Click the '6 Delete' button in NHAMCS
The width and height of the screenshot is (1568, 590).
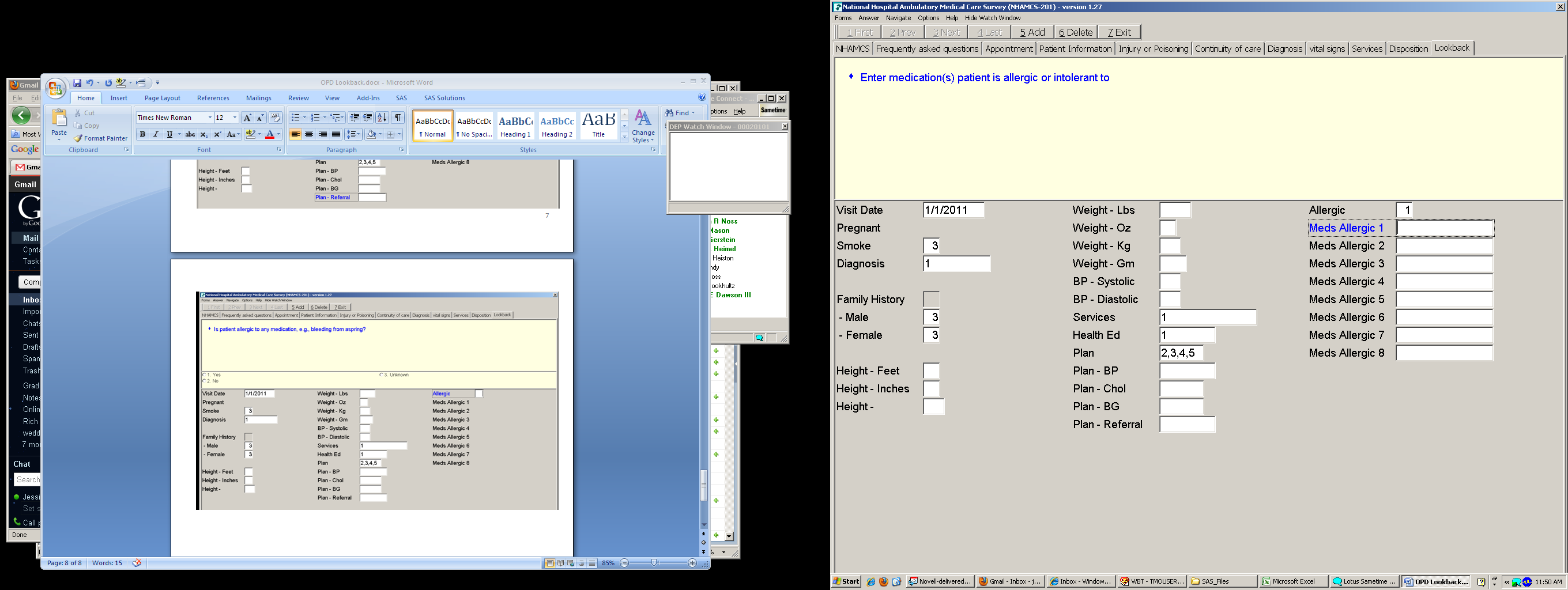point(1076,32)
